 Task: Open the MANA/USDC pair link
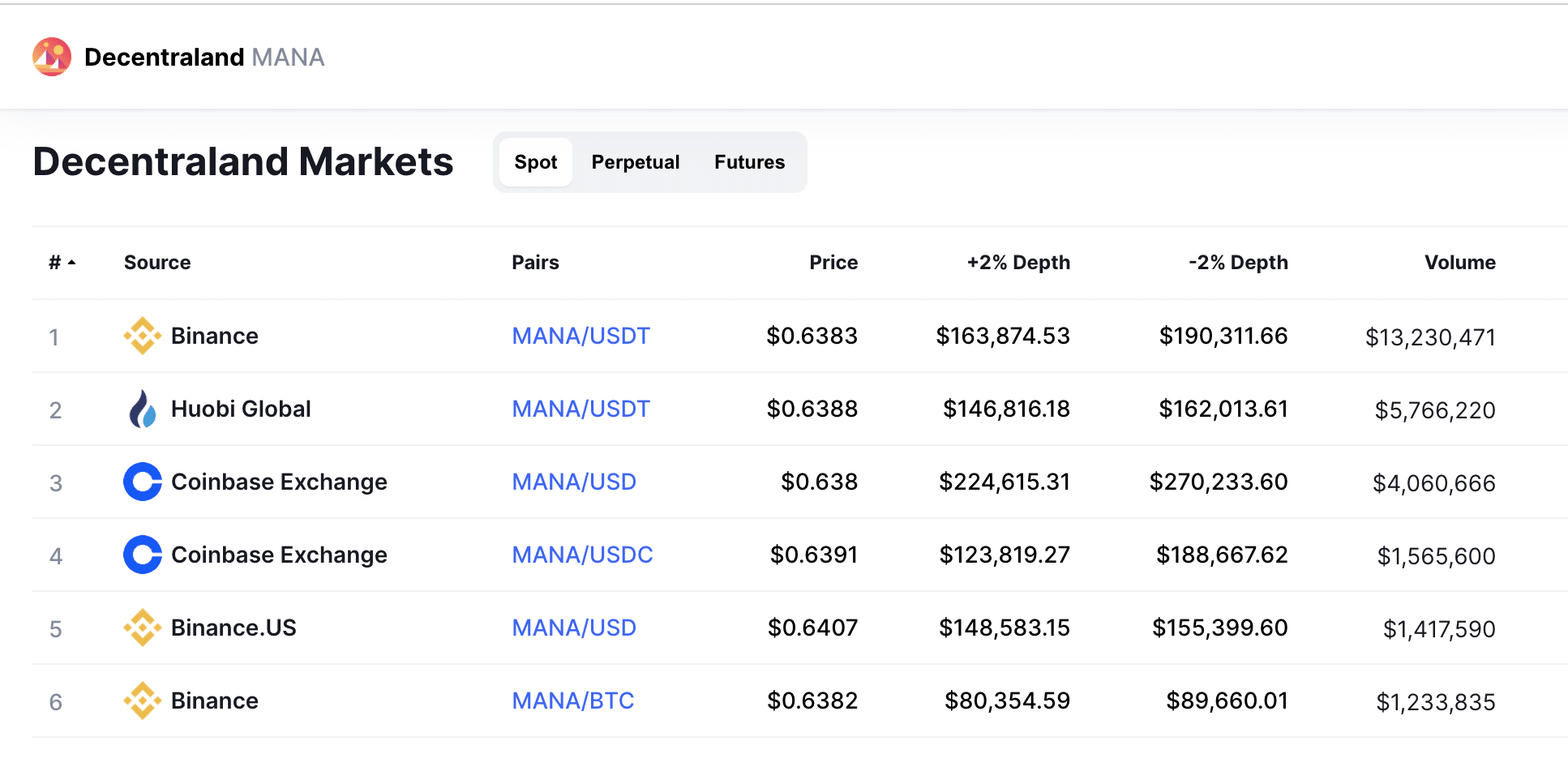click(583, 555)
